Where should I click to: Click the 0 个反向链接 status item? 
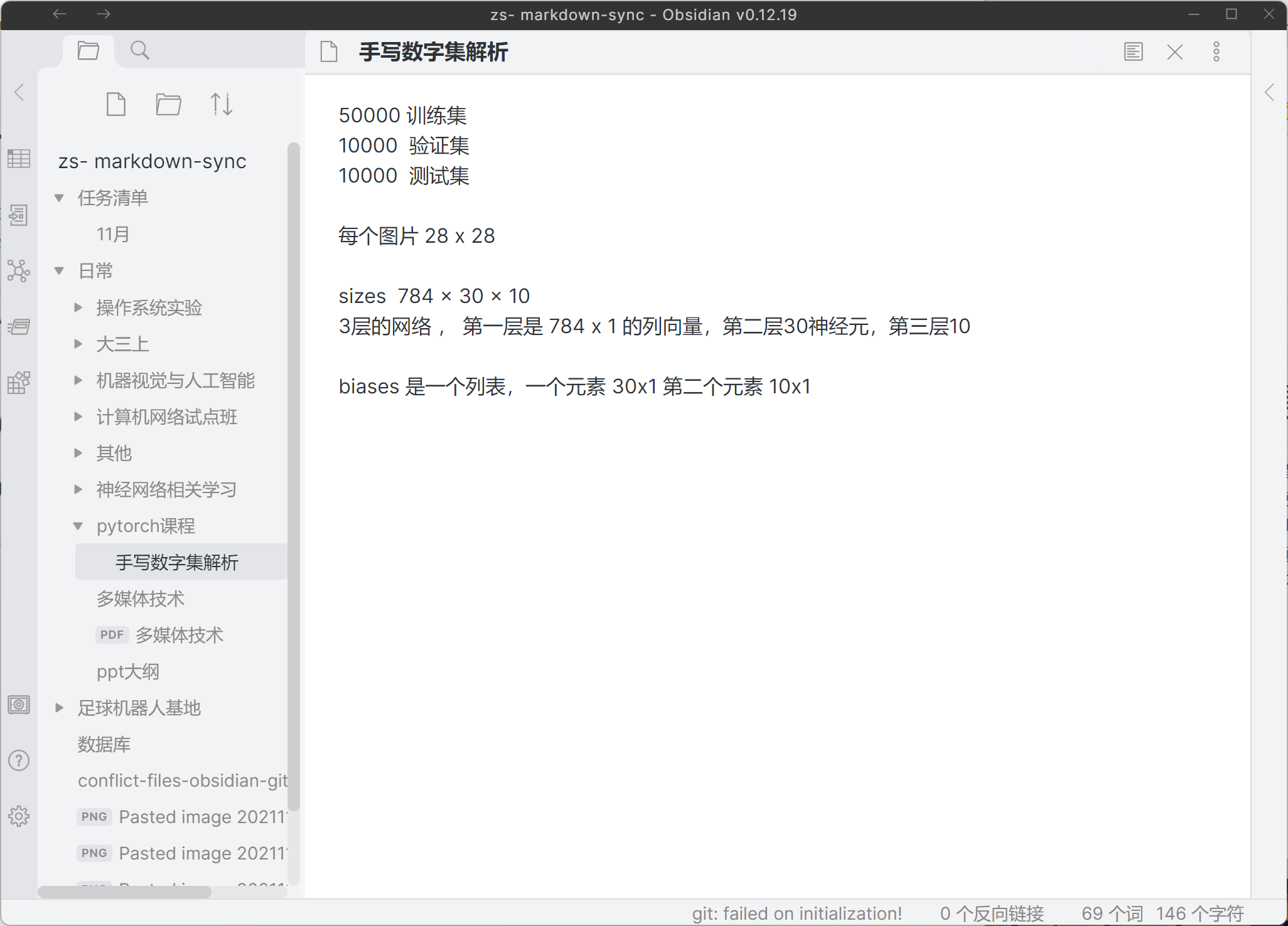point(992,913)
